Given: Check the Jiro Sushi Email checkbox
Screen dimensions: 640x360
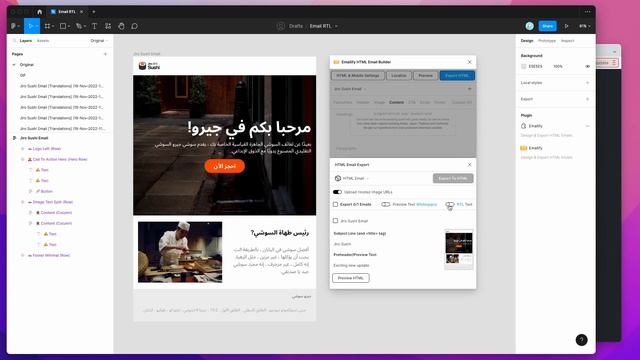Looking at the screenshot, I should tap(336, 221).
